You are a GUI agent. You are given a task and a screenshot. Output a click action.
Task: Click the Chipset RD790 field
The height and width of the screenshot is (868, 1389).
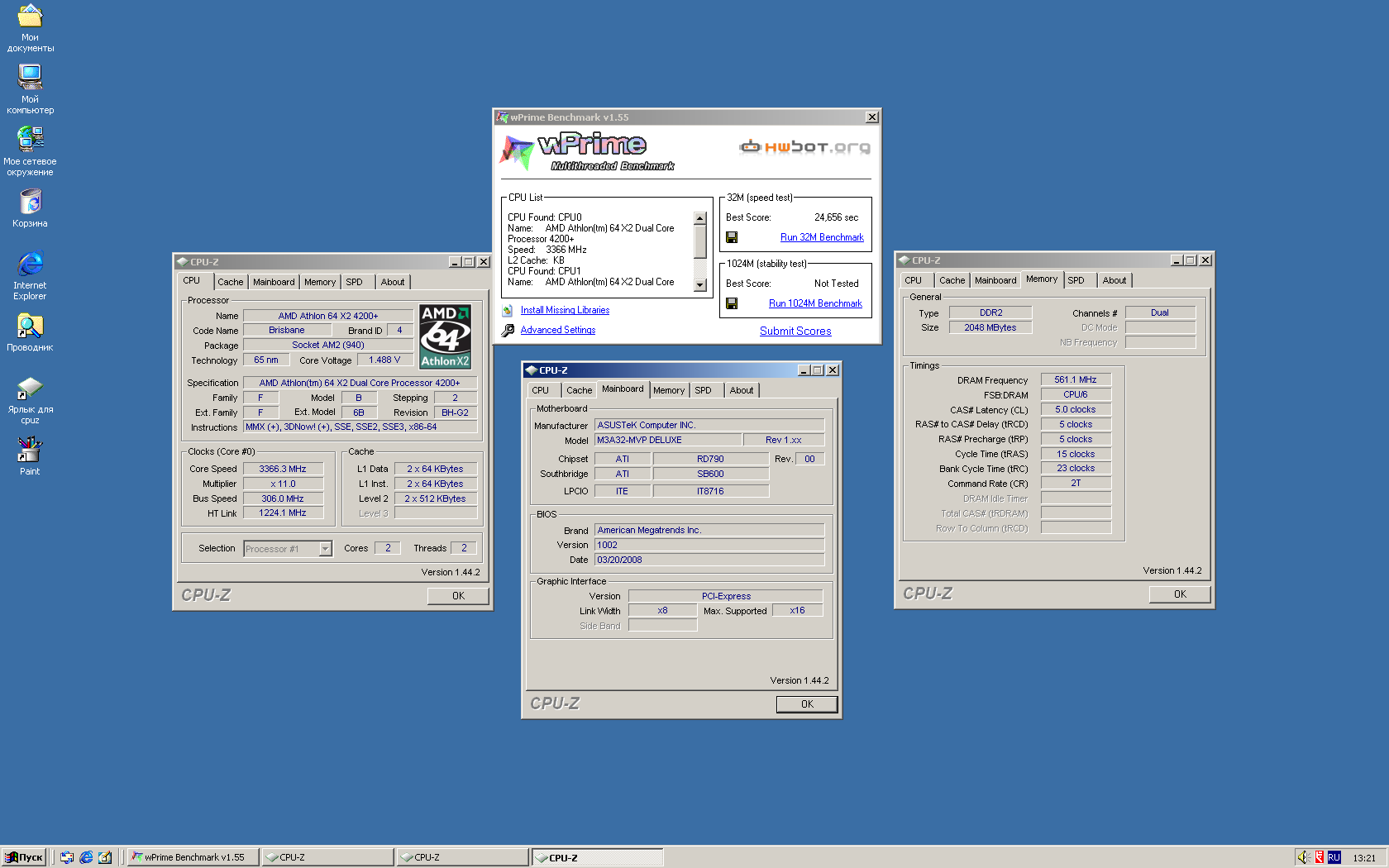(710, 459)
